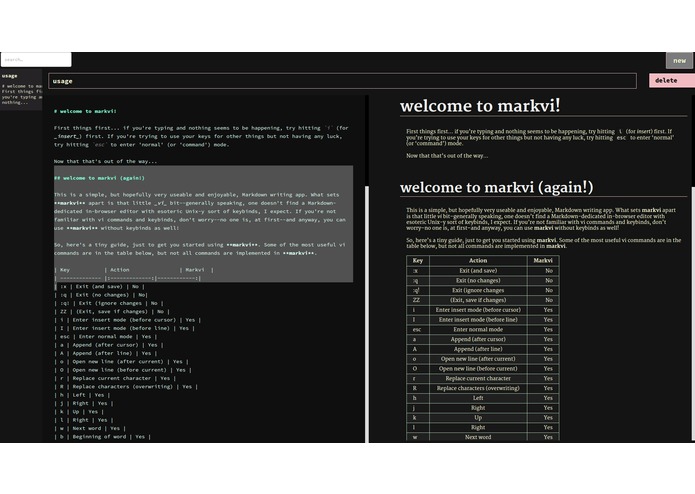Viewport: 695px width, 494px height.
Task: Click '## welcome to markvi (again!)' editor line
Action: click(99, 178)
